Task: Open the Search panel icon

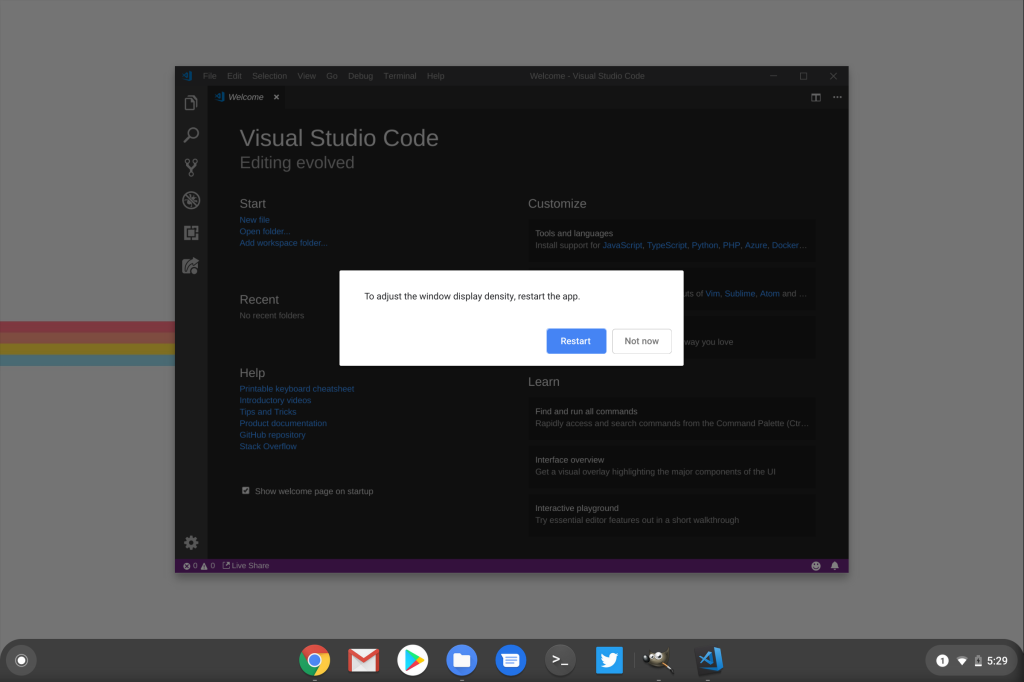Action: [x=191, y=135]
